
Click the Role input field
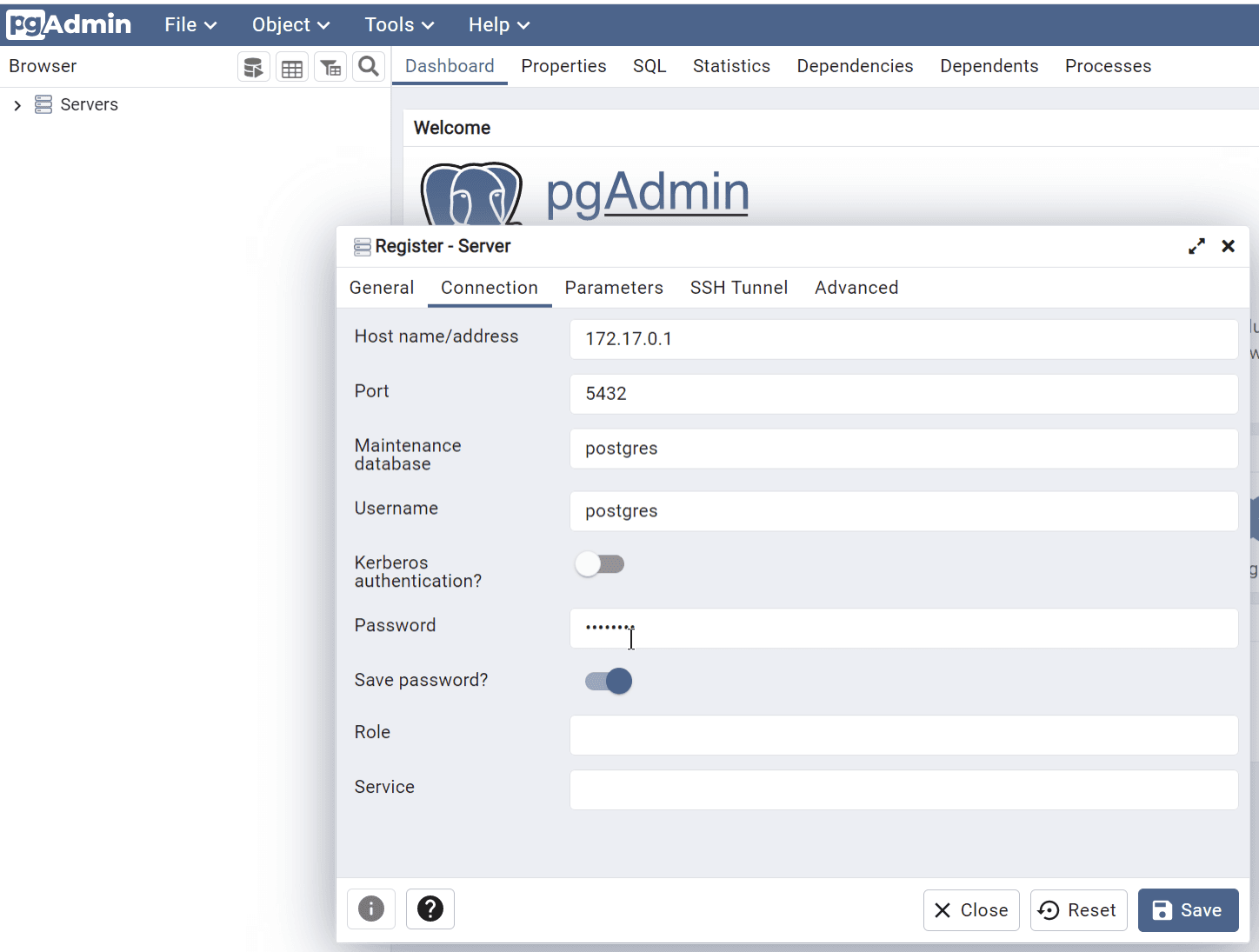tap(903, 735)
